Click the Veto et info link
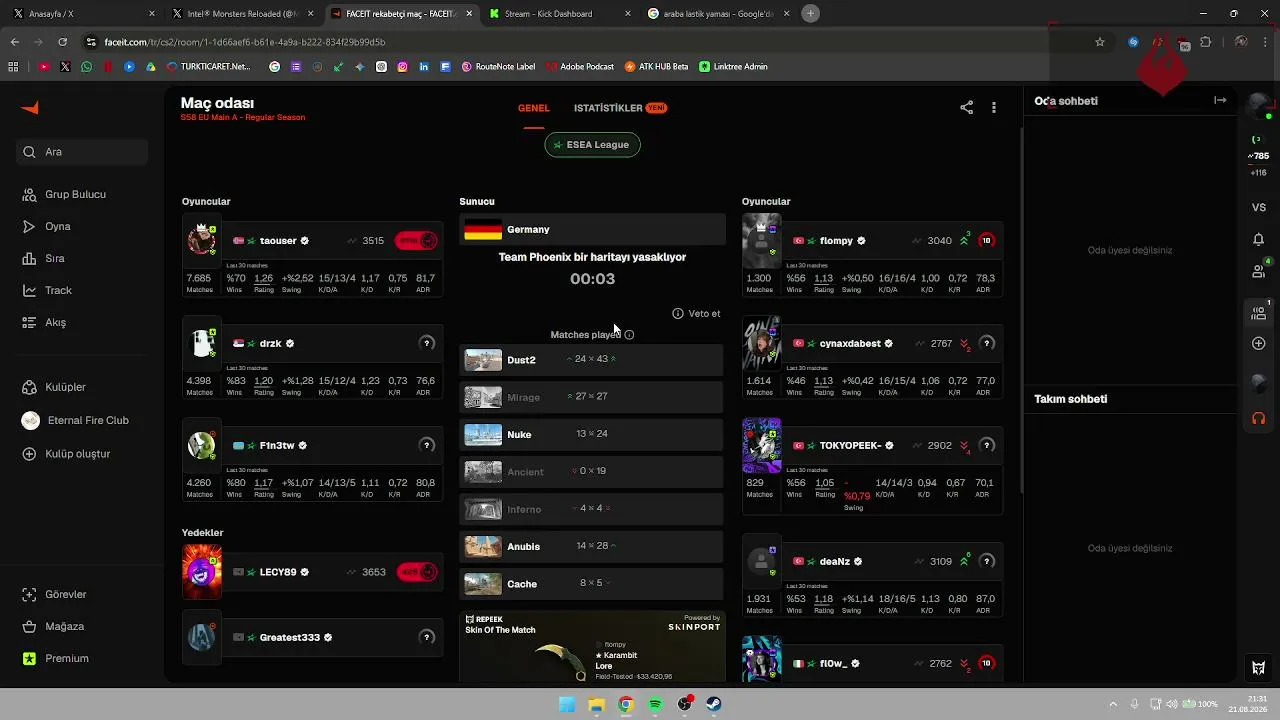The image size is (1280, 720). [x=696, y=314]
